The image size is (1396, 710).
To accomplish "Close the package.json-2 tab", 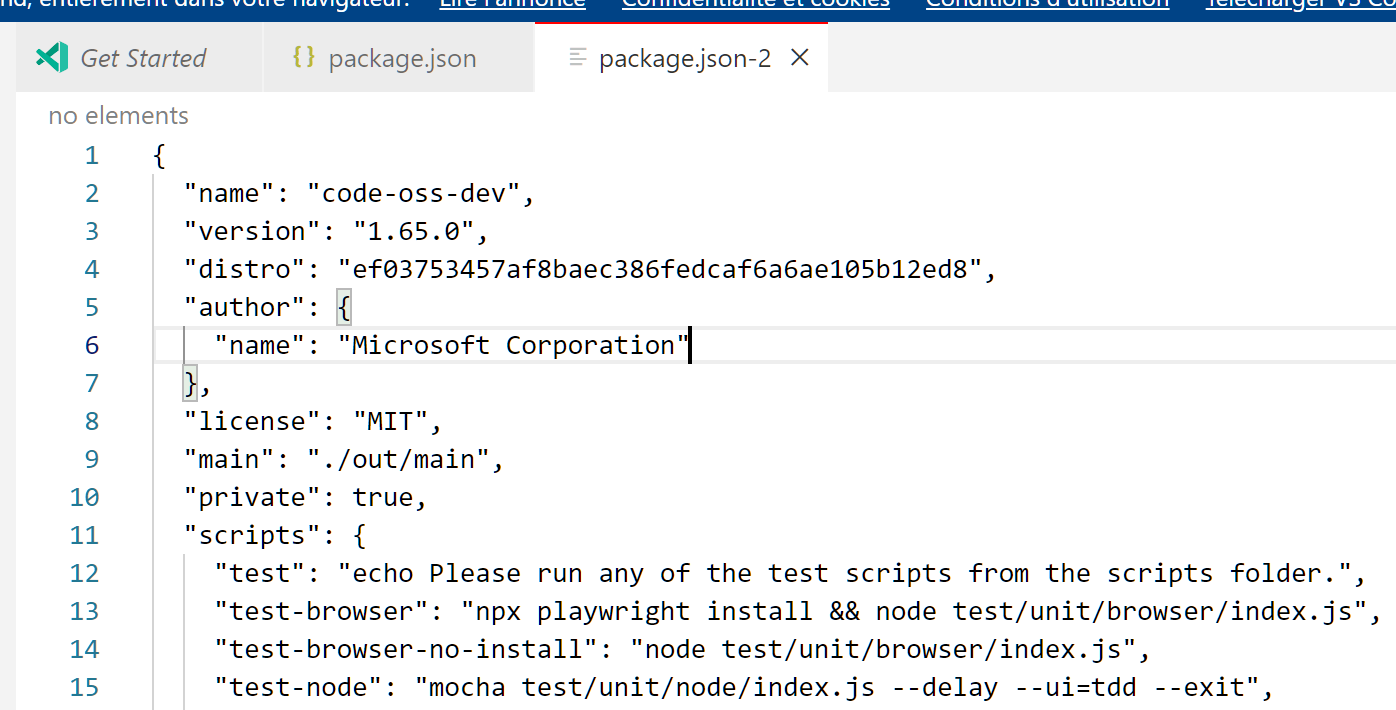I will pyautogui.click(x=799, y=57).
